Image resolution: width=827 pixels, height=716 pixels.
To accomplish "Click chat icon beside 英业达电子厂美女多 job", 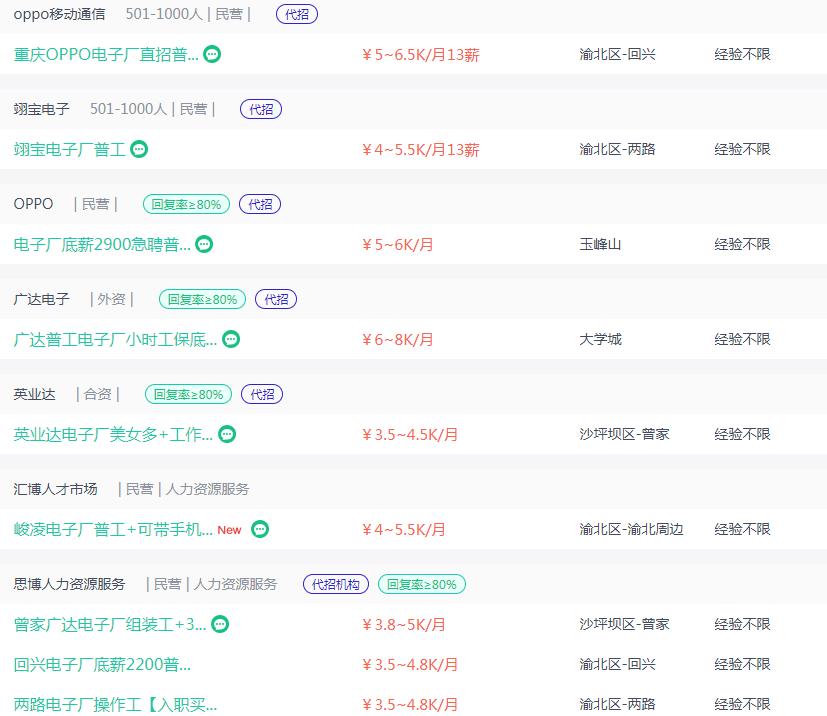I will 227,434.
